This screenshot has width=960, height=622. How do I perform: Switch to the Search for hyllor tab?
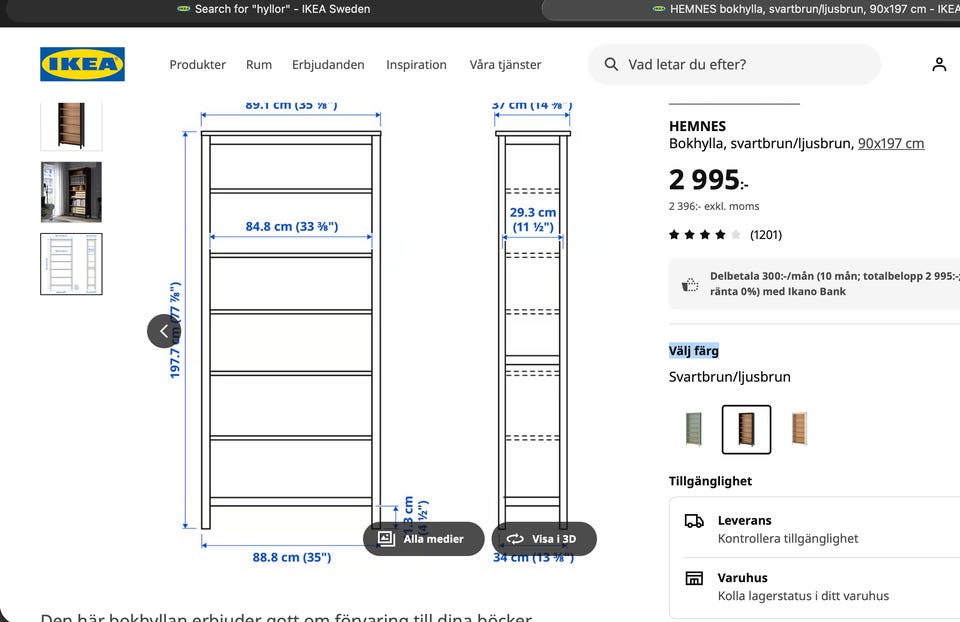coord(273,9)
